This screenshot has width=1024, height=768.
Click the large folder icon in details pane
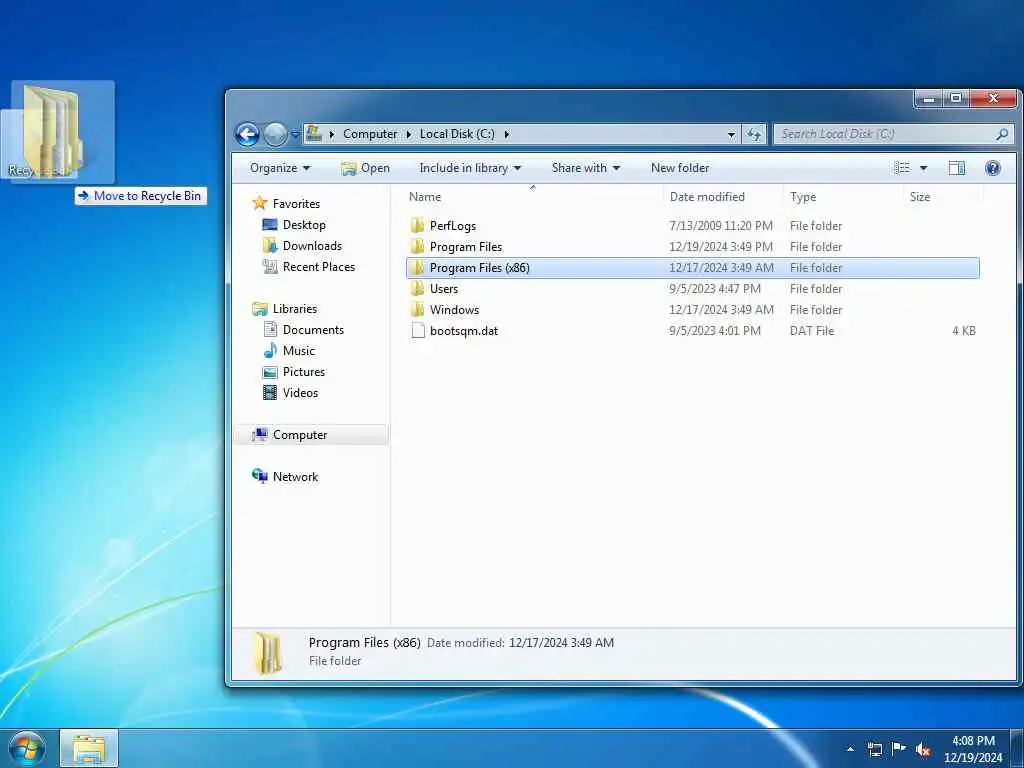pos(268,652)
